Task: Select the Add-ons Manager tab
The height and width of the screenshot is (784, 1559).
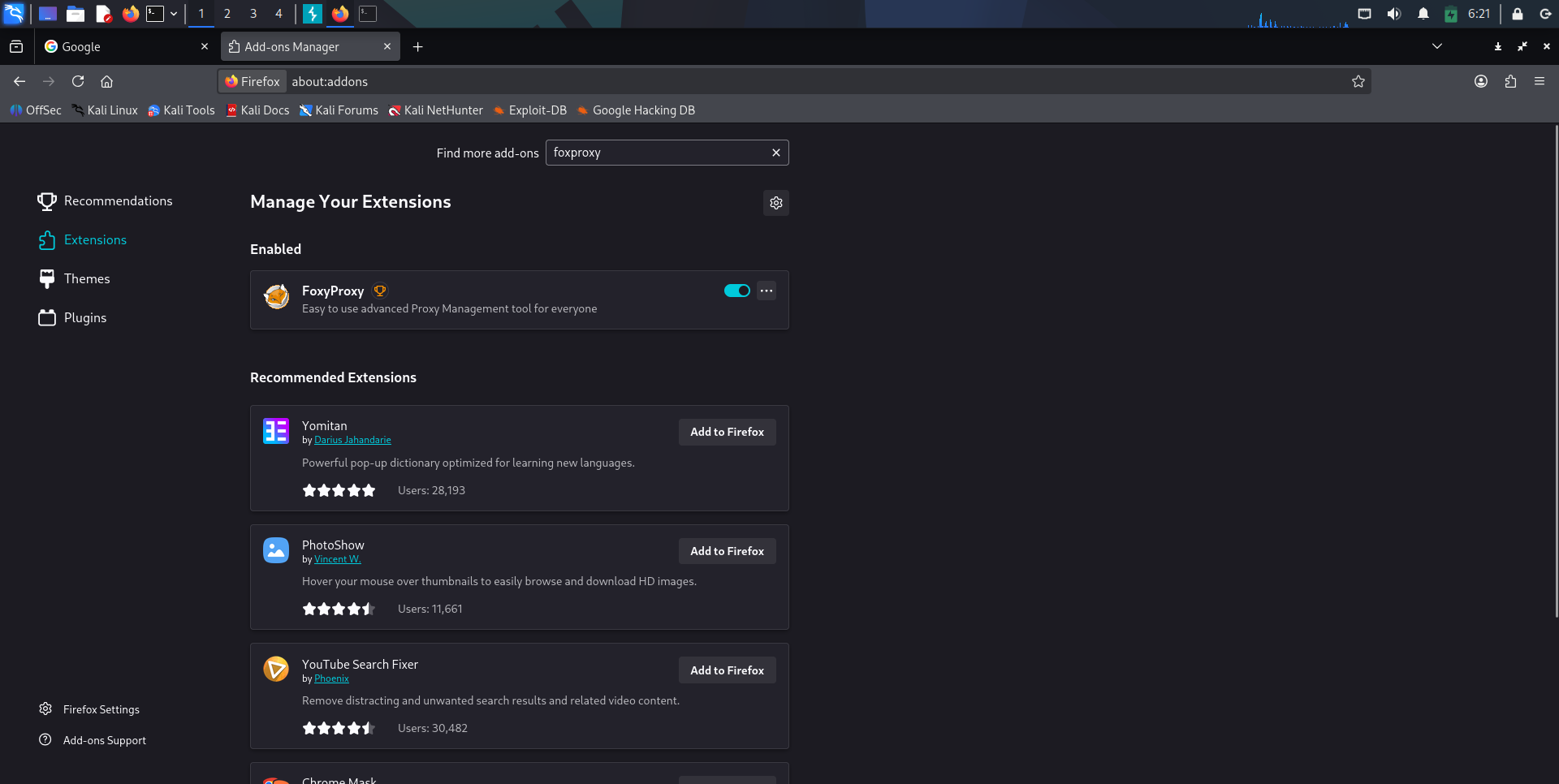Action: pos(310,46)
